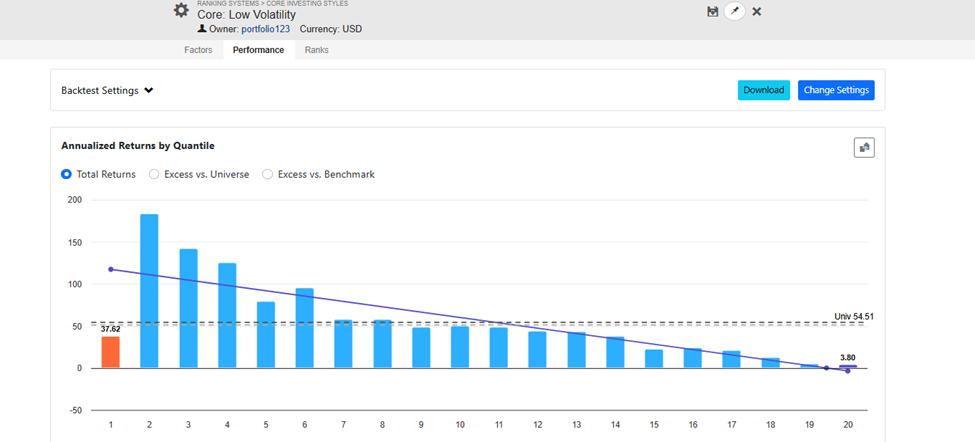Switch to the Factors tab

click(198, 50)
